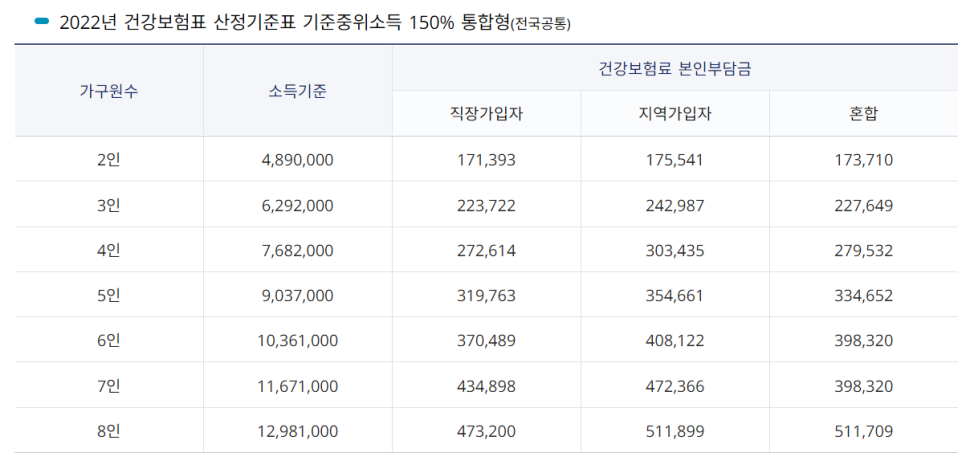Screen dimensions: 966x469
Task: Highlight the 혼합 value 511,709
Action: 864,431
